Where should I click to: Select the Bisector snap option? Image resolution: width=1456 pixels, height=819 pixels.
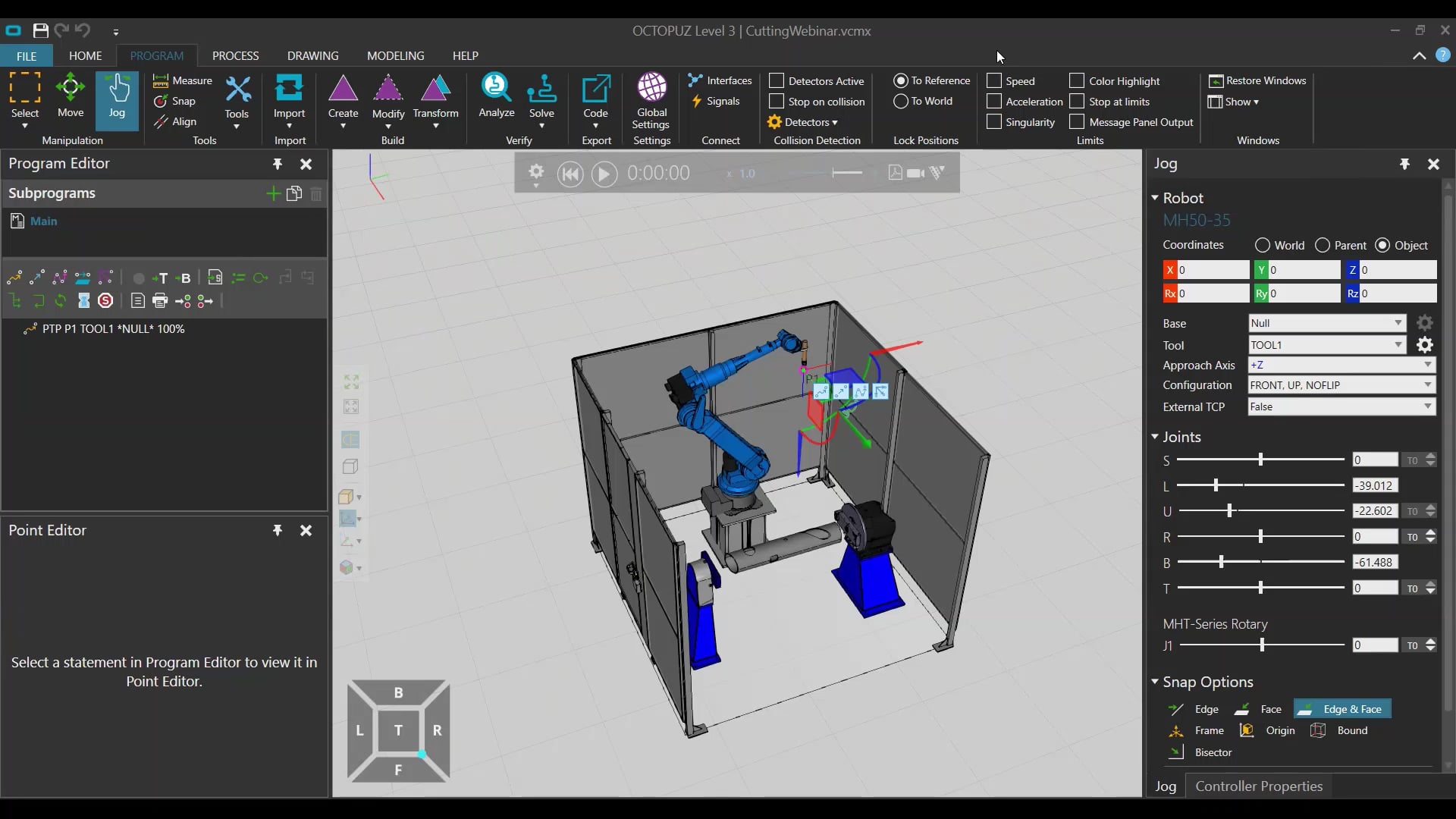coord(1200,752)
